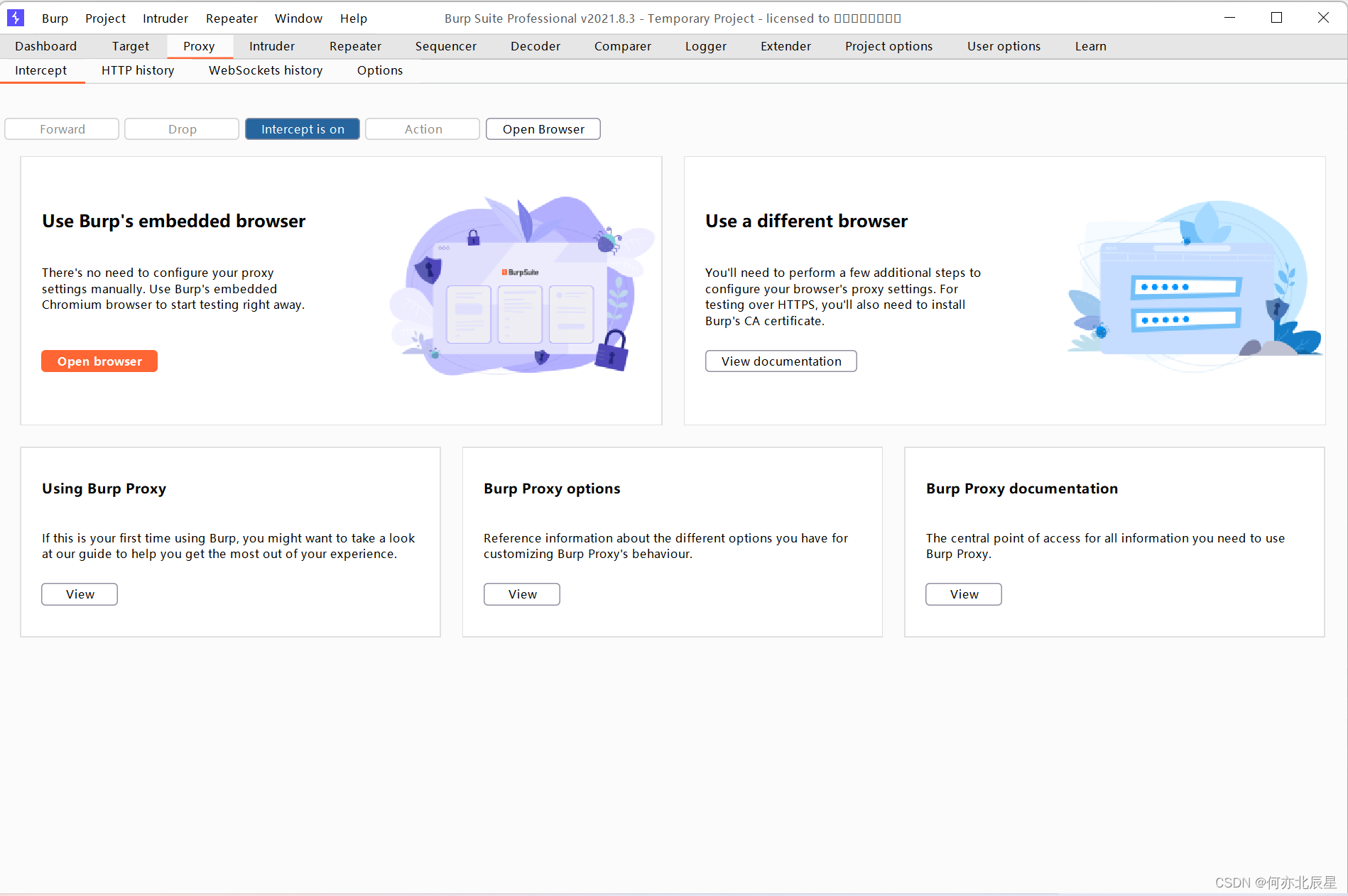1348x896 pixels.
Task: Click View under Using Burp Proxy
Action: coord(80,594)
